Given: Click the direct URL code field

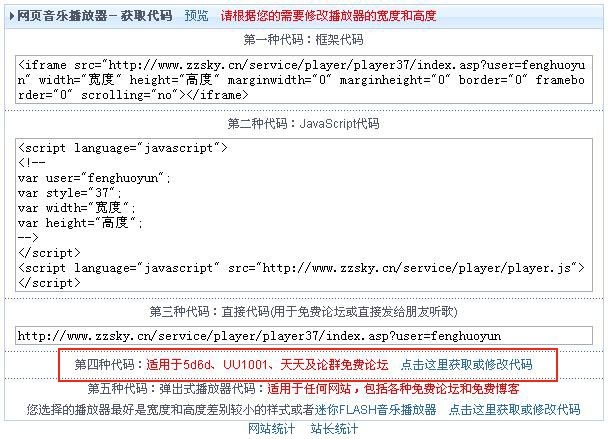Looking at the screenshot, I should click(304, 336).
